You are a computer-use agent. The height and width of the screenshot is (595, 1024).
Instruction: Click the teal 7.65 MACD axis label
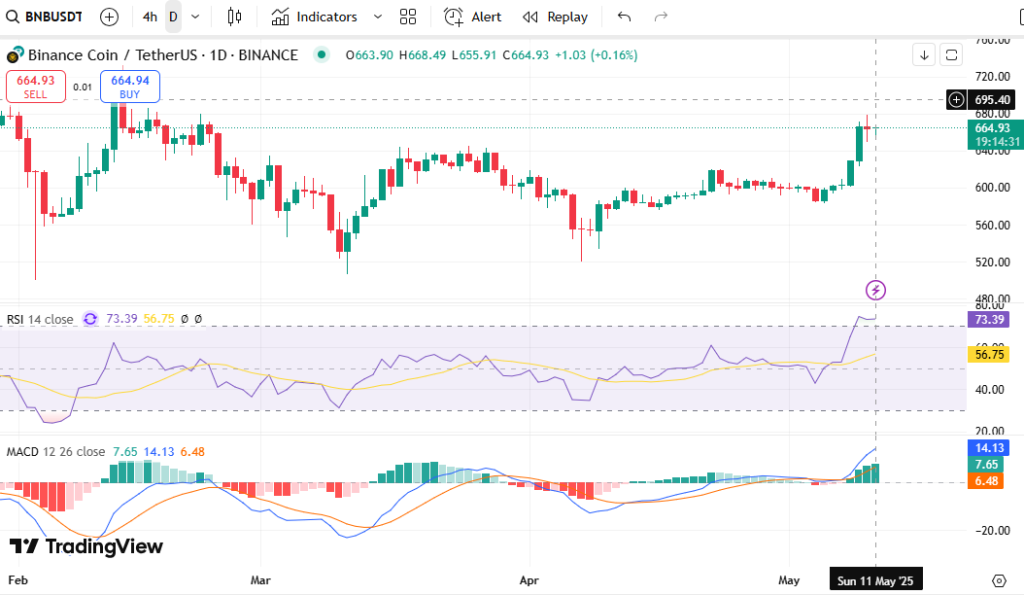click(x=985, y=464)
